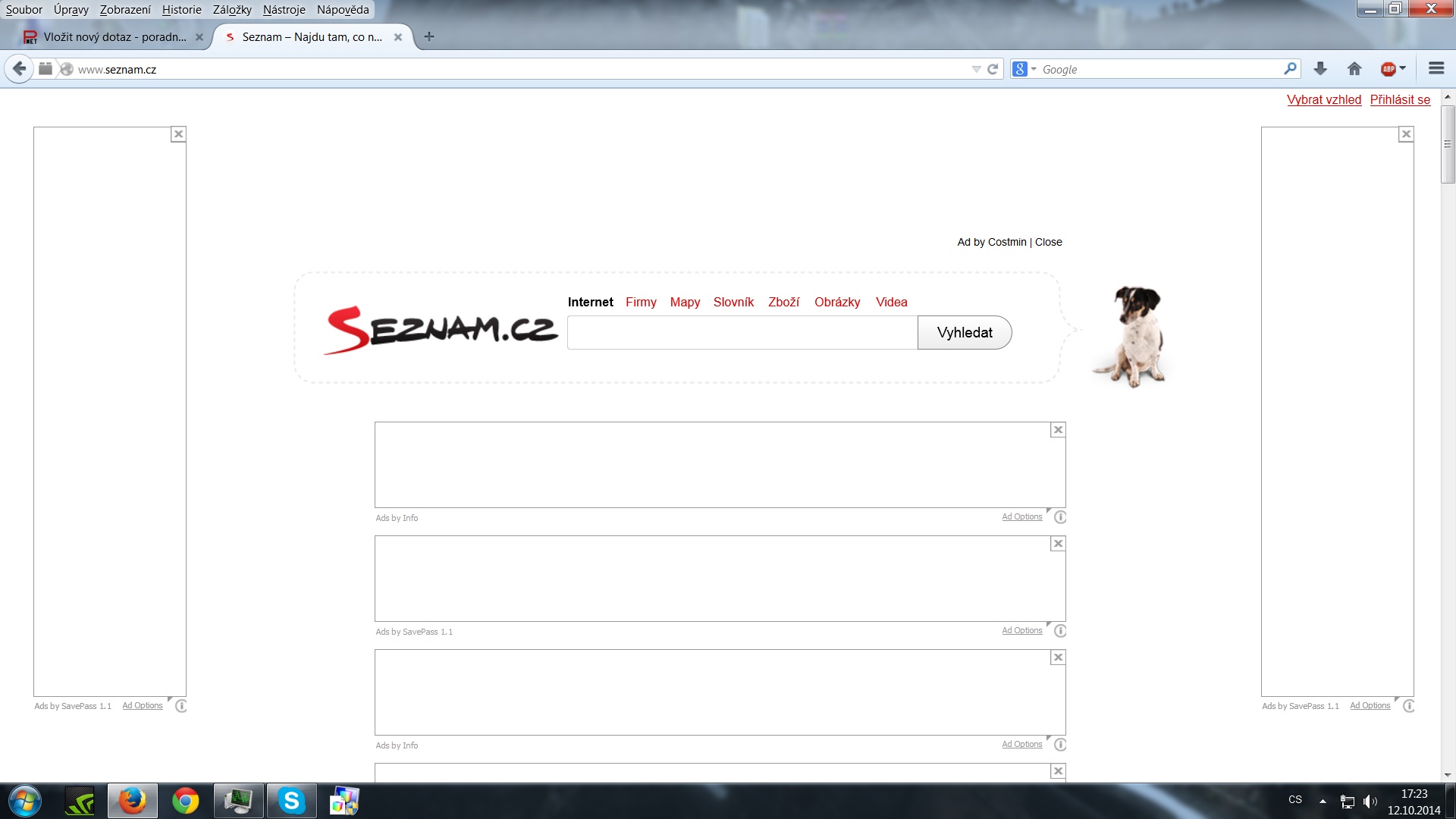The width and height of the screenshot is (1456, 819).
Task: Expand the URL history dropdown arrow
Action: [976, 69]
